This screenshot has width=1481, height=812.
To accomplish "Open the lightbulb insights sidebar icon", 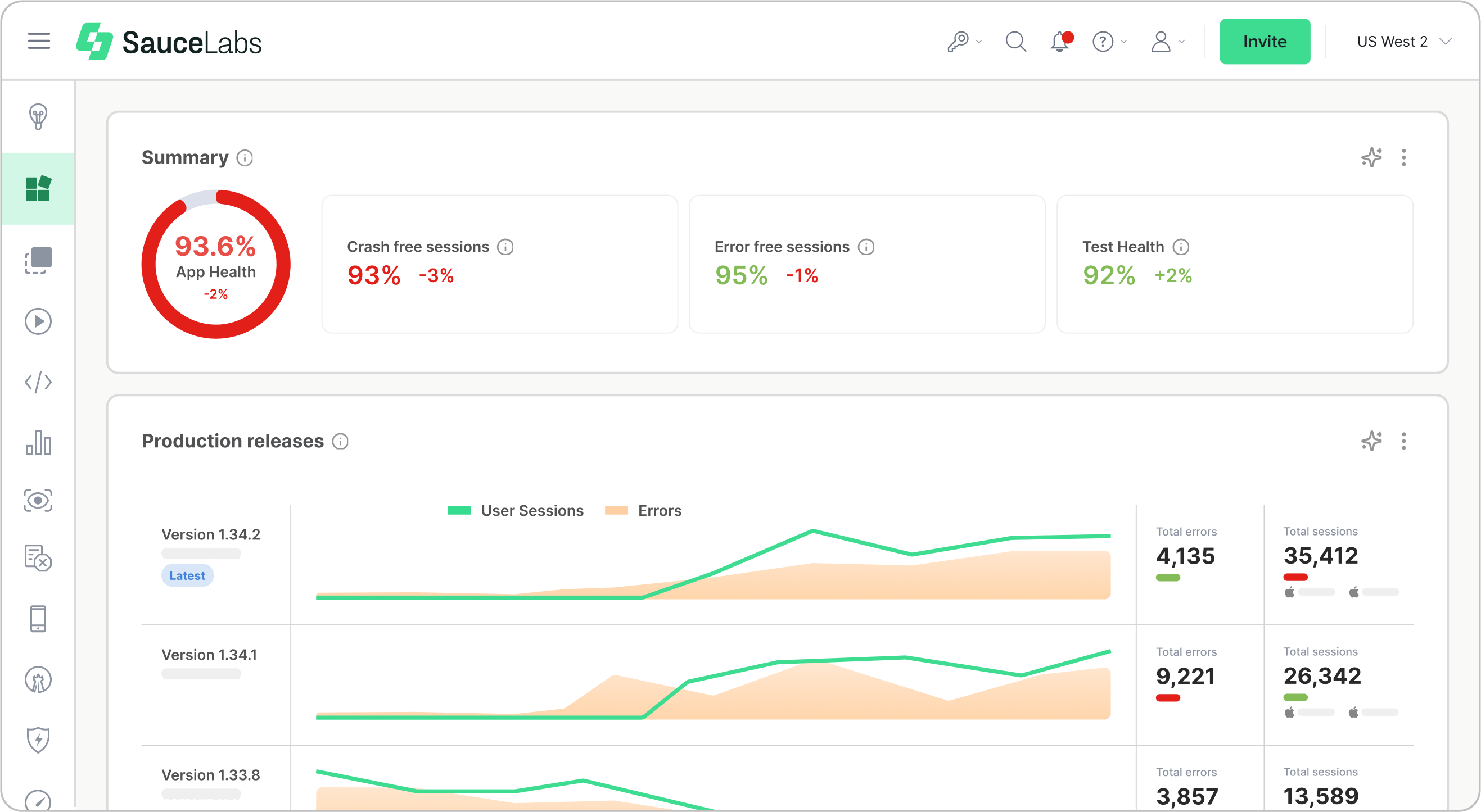I will click(x=38, y=117).
